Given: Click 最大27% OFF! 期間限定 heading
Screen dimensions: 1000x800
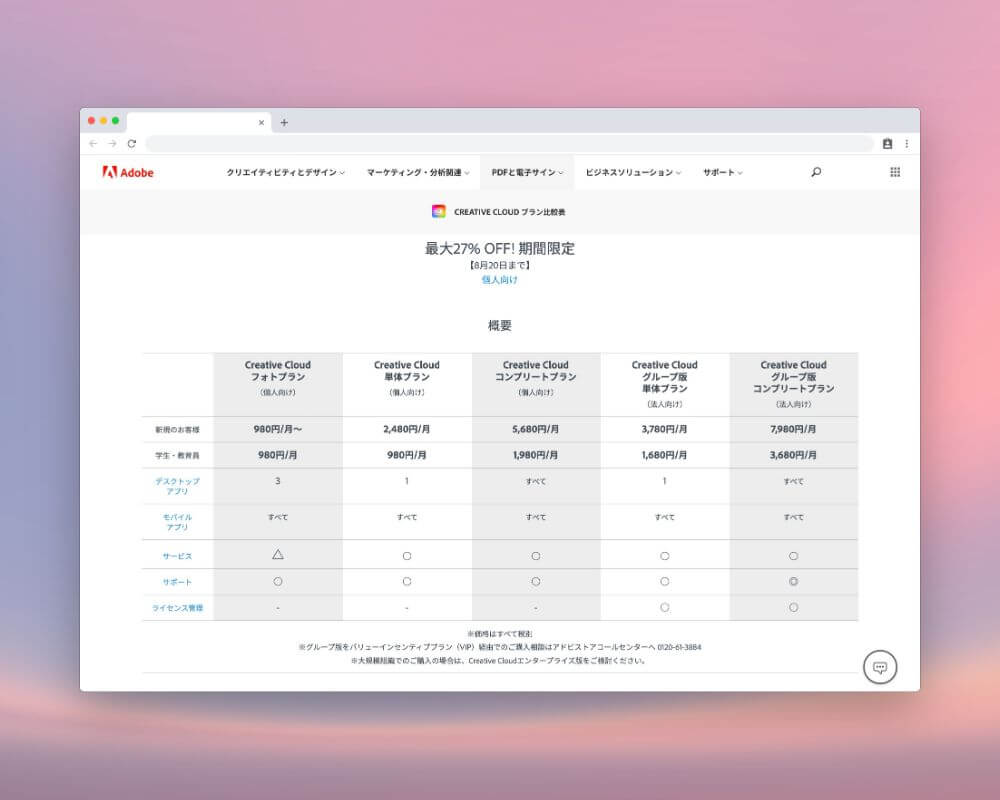Looking at the screenshot, I should click(500, 249).
